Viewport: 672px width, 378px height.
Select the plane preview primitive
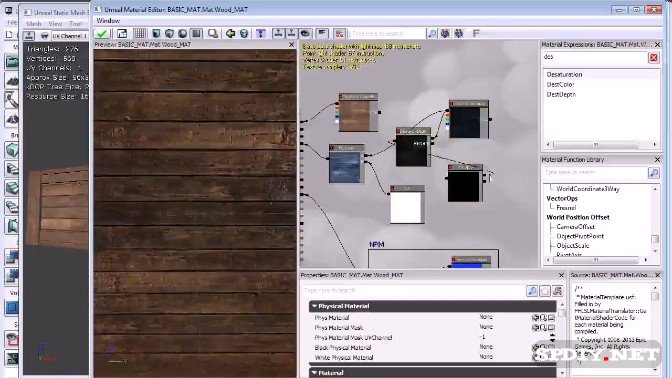coord(197,33)
